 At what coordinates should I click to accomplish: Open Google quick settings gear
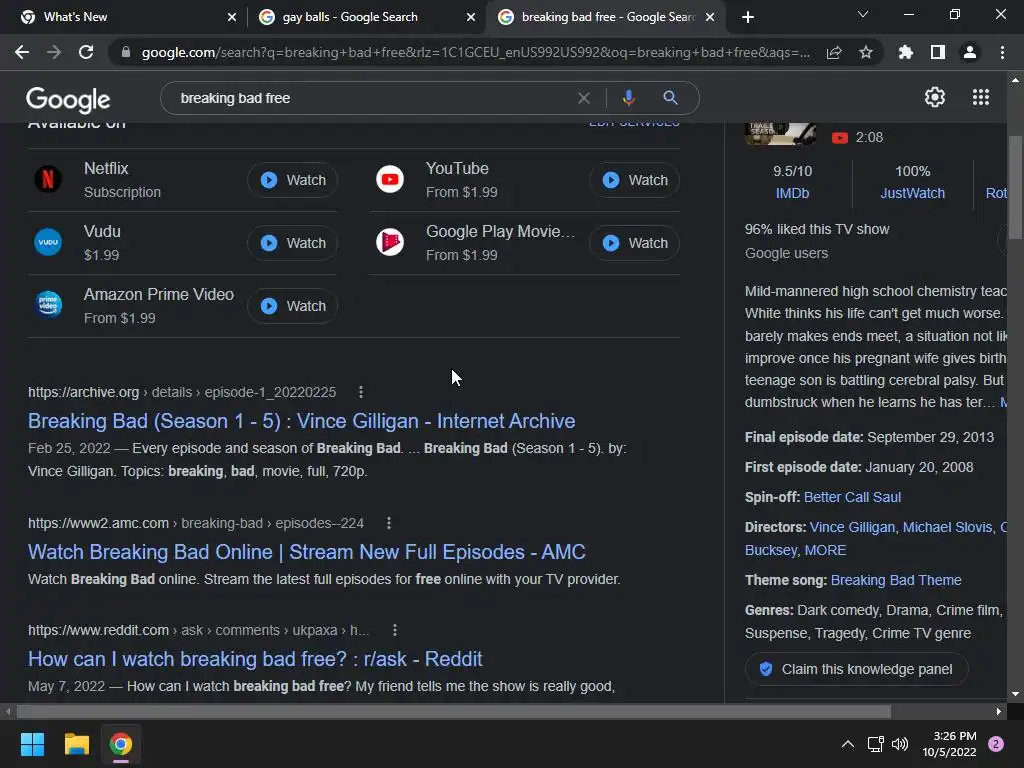935,97
